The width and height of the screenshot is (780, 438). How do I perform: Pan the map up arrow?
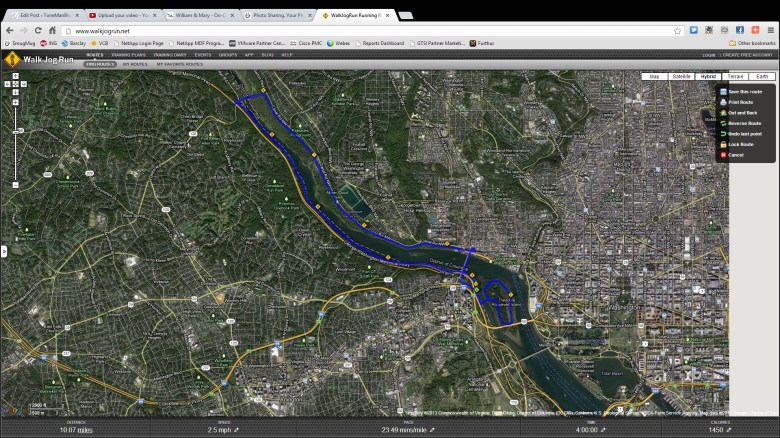(15, 76)
